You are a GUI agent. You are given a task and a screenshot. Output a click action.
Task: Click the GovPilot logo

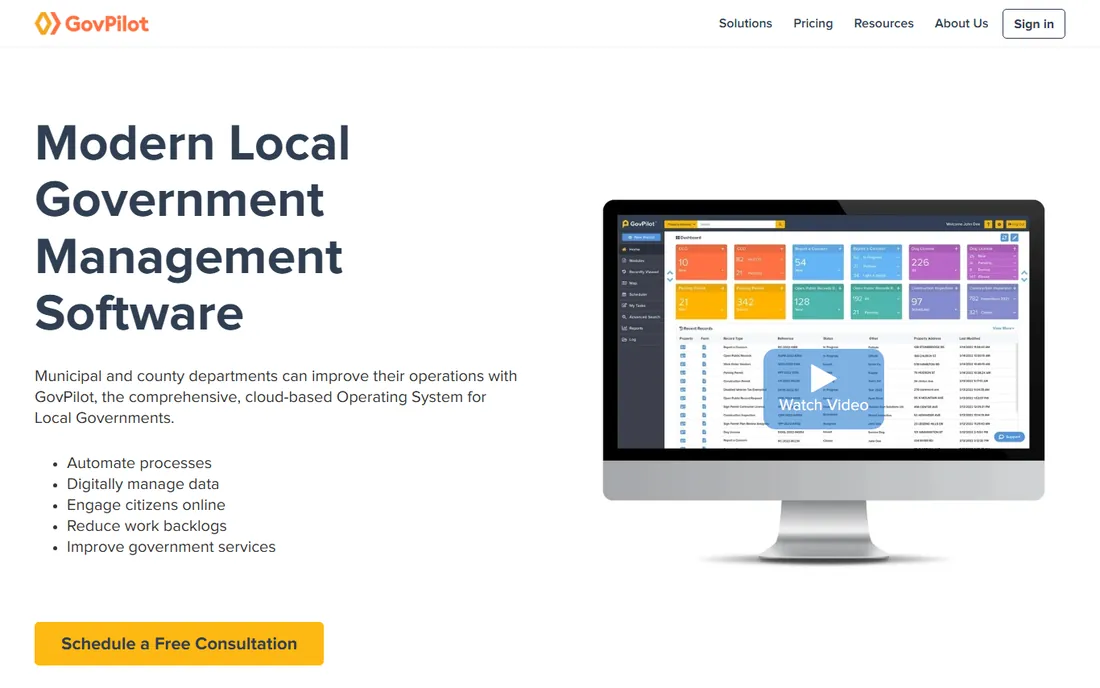click(92, 23)
